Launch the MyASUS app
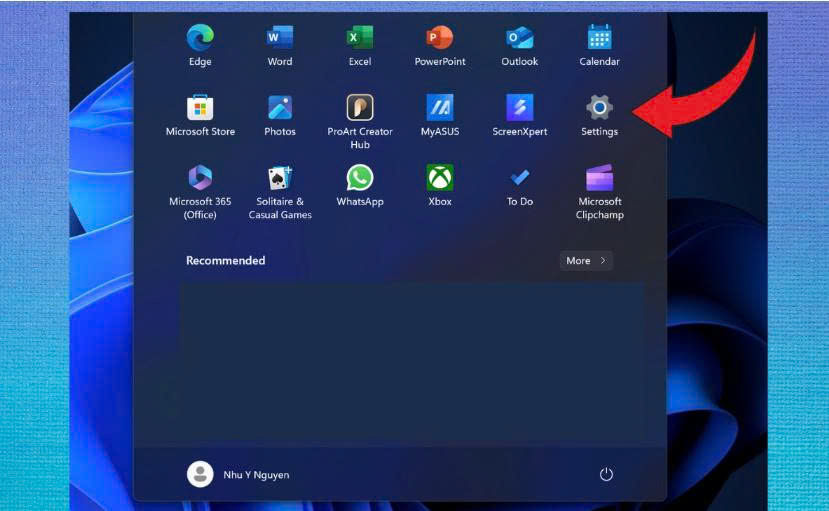The image size is (829, 511). tap(440, 107)
